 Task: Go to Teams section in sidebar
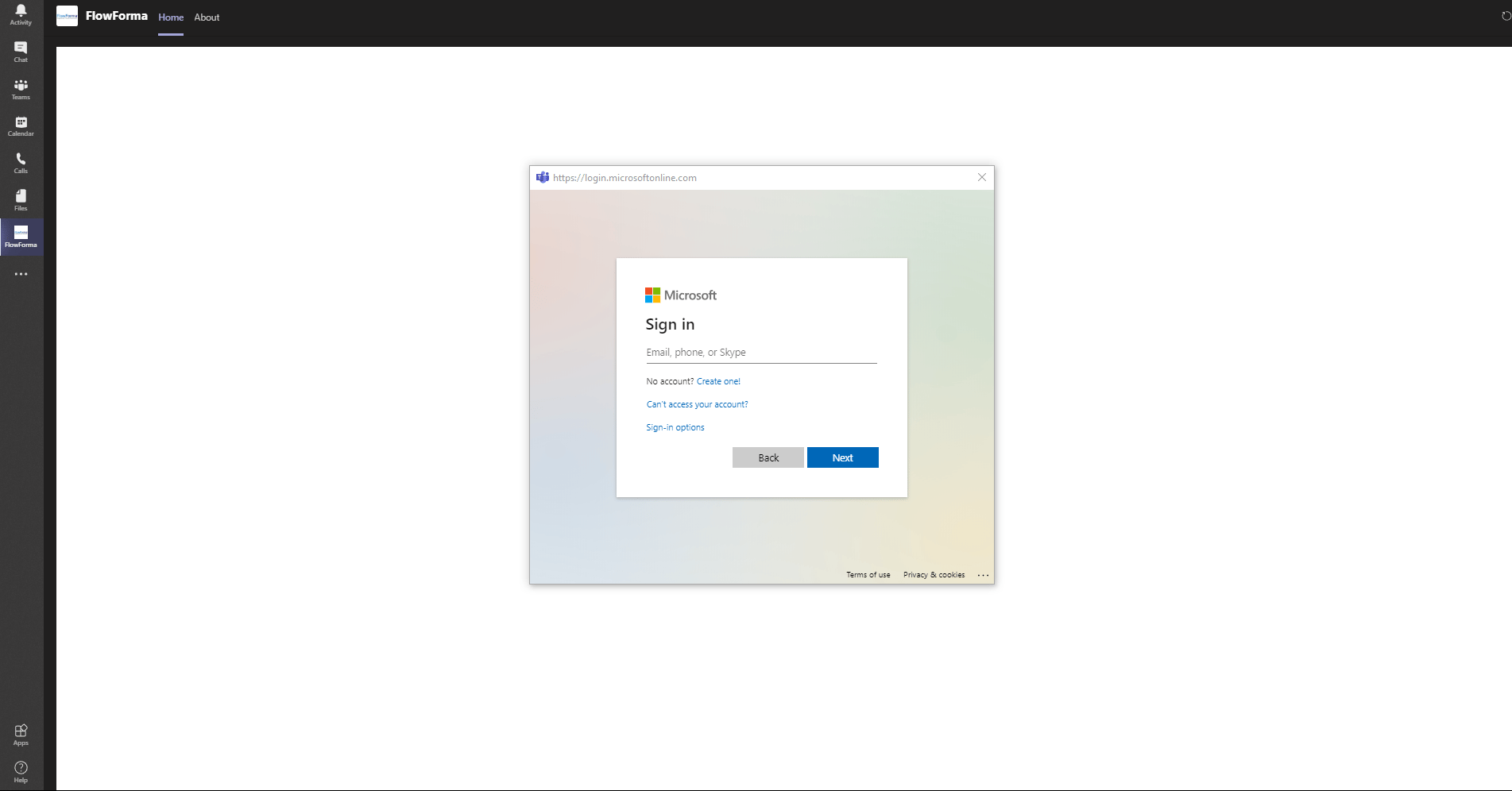pyautogui.click(x=21, y=89)
